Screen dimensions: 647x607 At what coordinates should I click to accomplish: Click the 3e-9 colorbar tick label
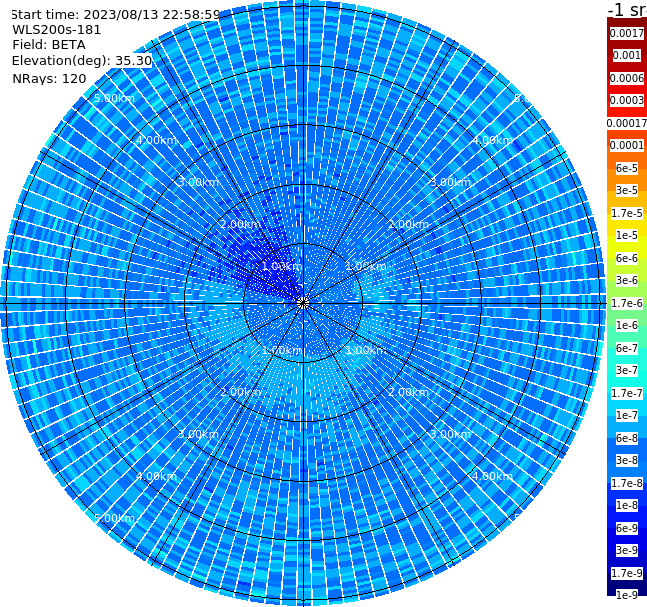tap(626, 550)
